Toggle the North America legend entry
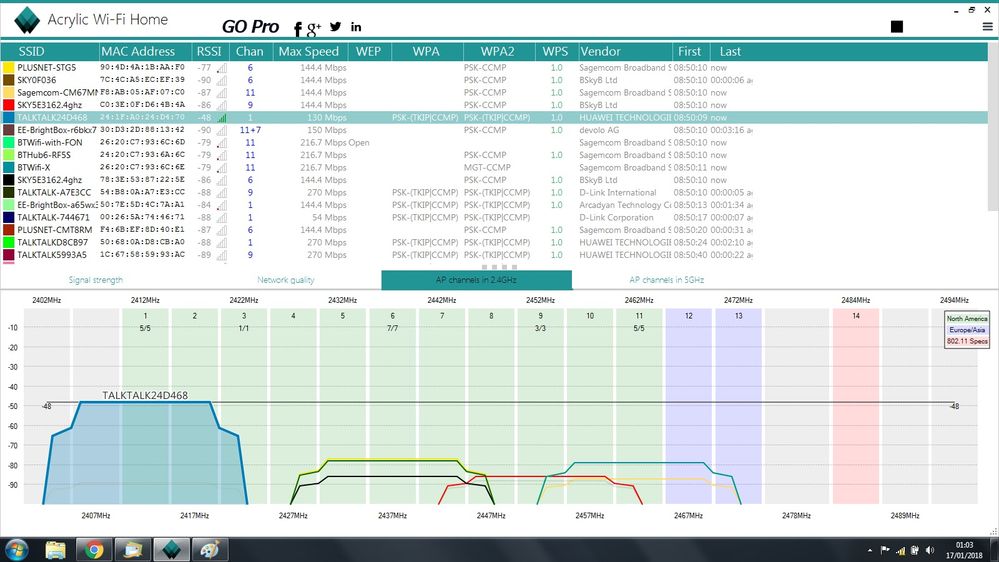This screenshot has height=562, width=999. [967, 319]
